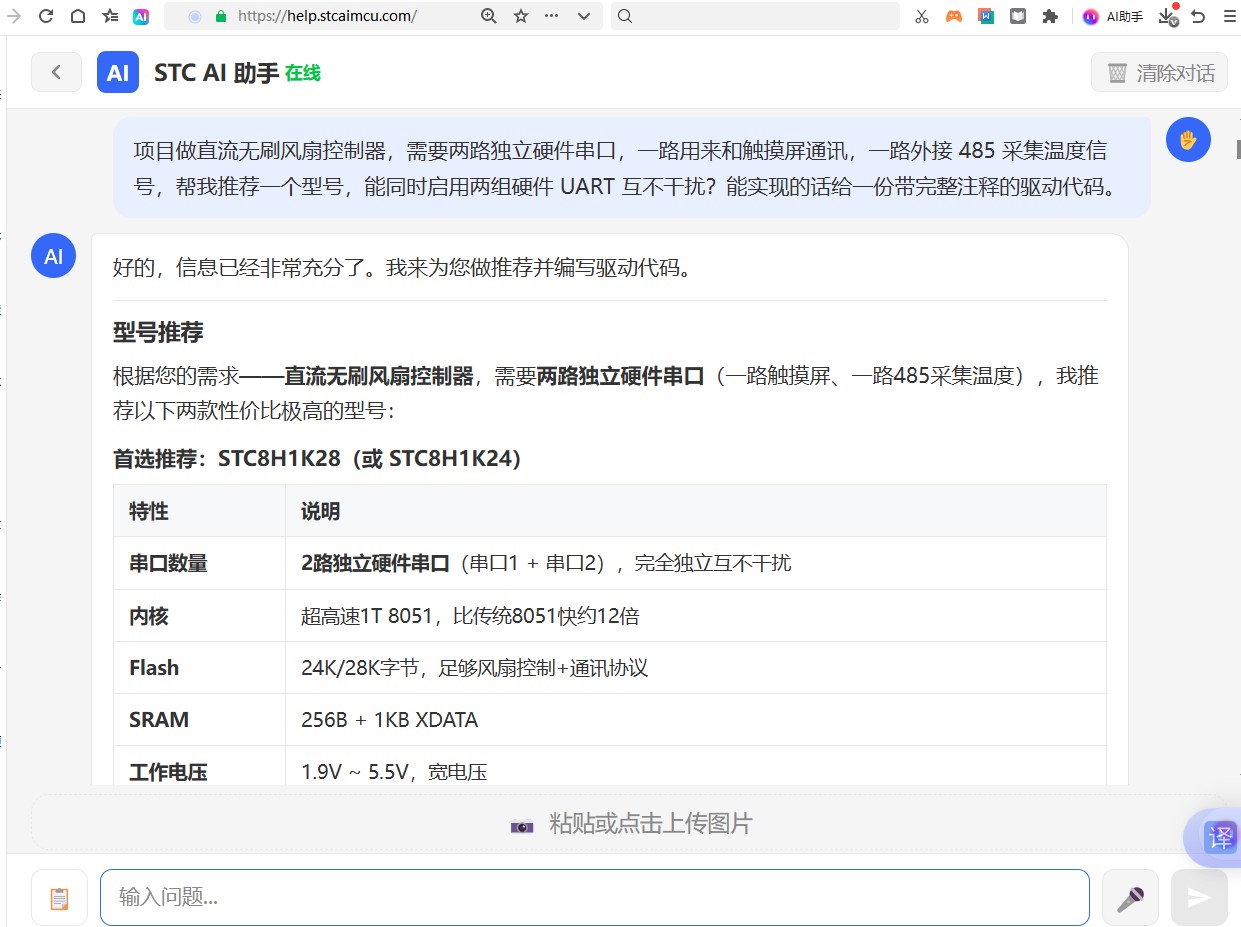Screen dimensions: 1241x927
Task: Click the browser search box
Action: pyautogui.click(x=755, y=16)
